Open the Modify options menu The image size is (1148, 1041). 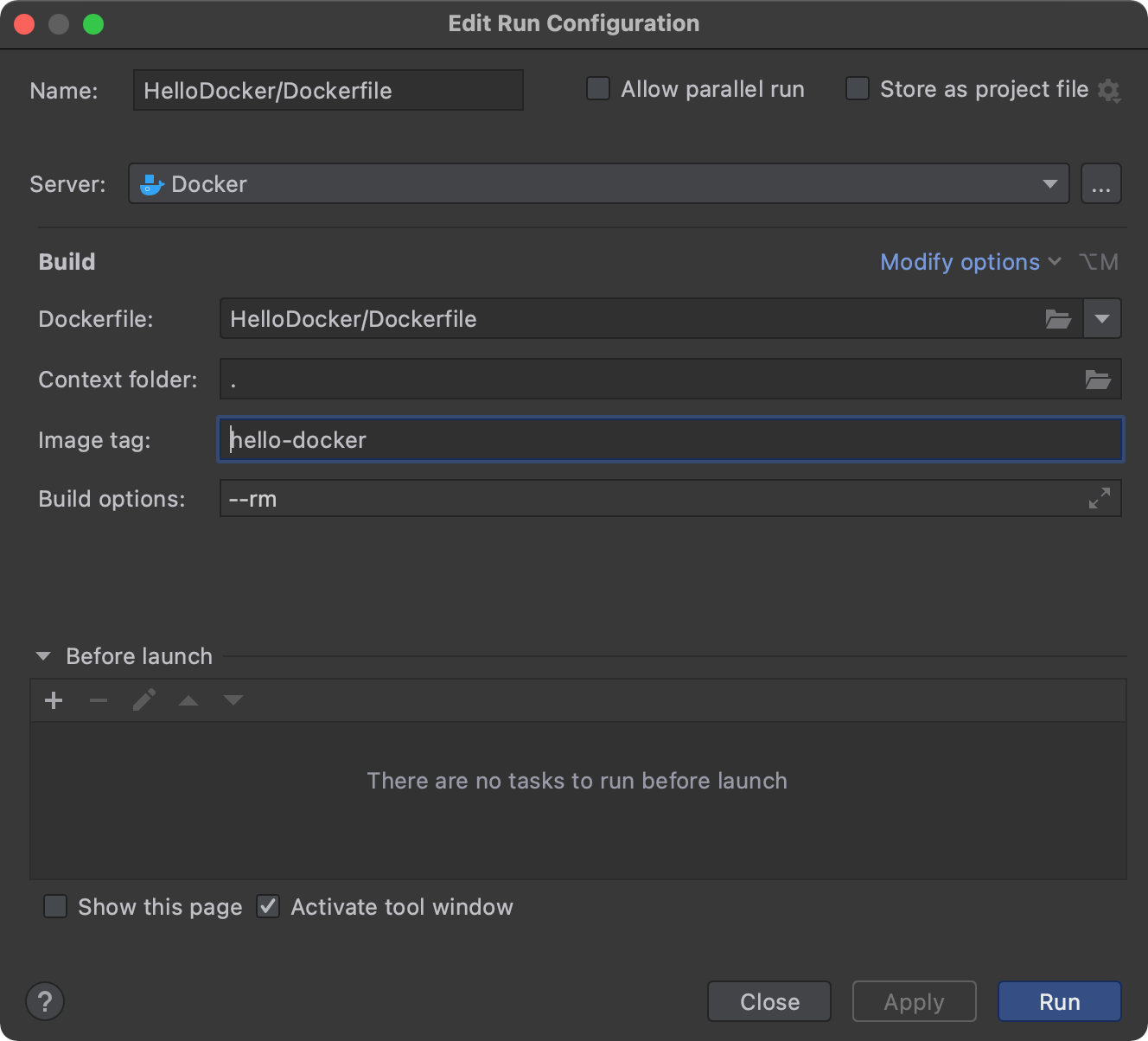pyautogui.click(x=960, y=261)
